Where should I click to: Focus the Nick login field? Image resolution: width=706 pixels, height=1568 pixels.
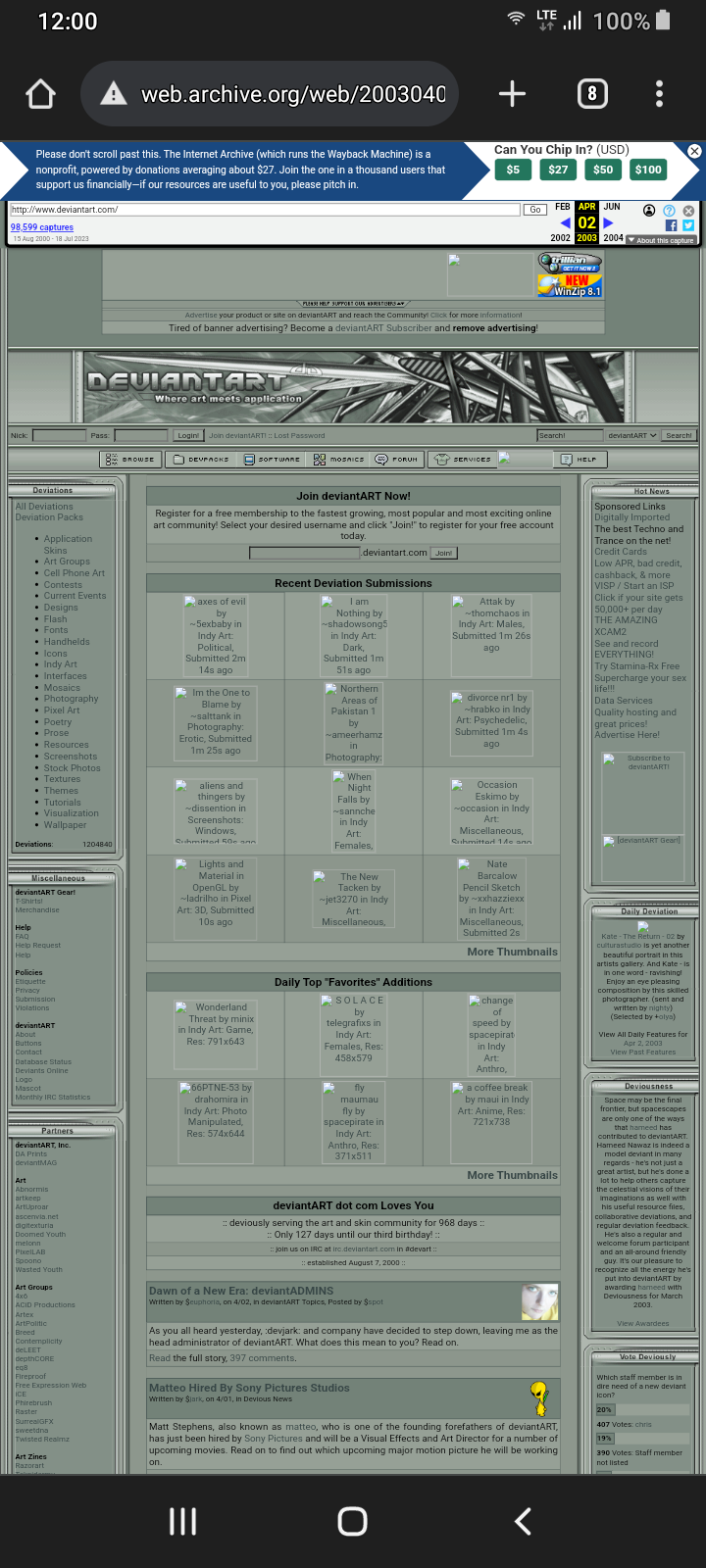coord(59,435)
